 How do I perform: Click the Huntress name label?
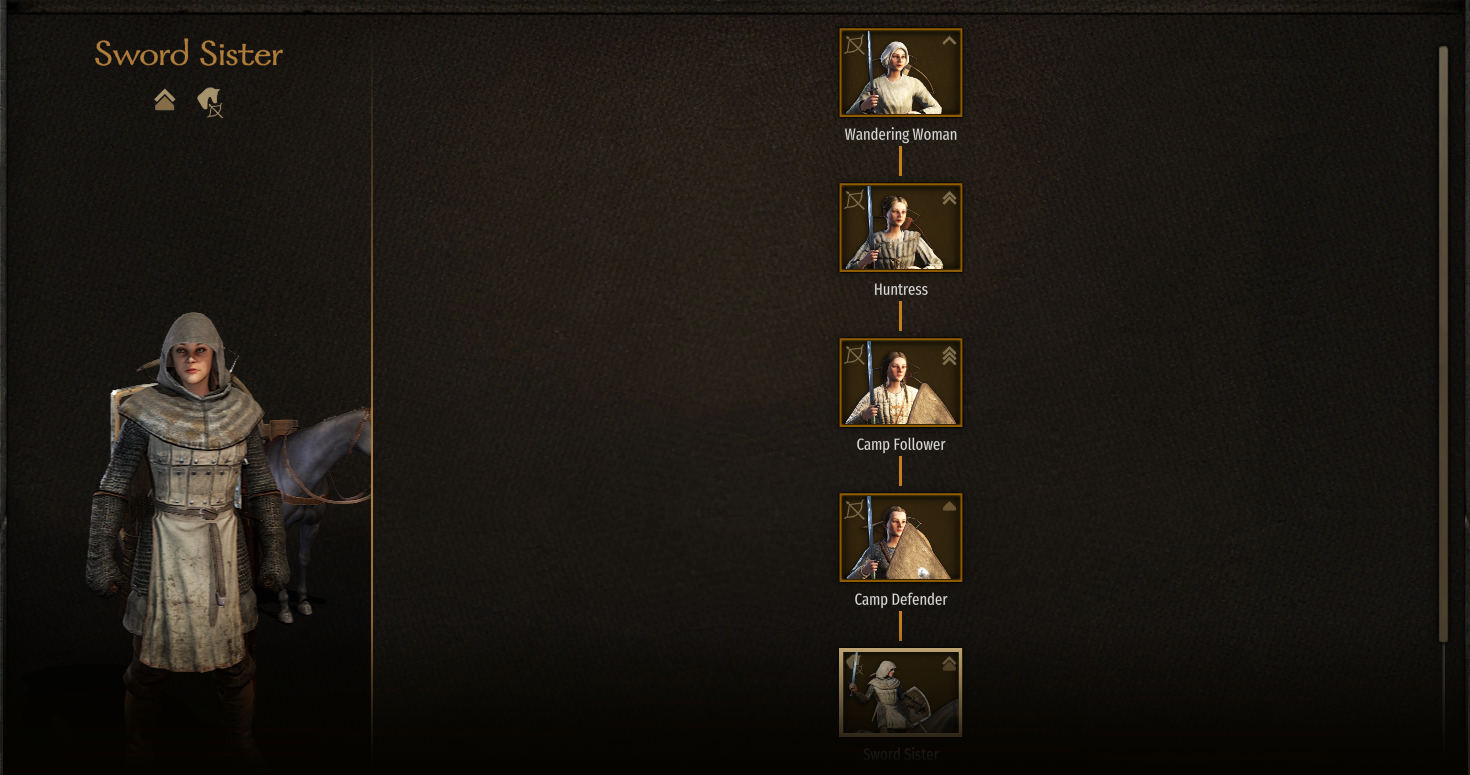click(901, 289)
